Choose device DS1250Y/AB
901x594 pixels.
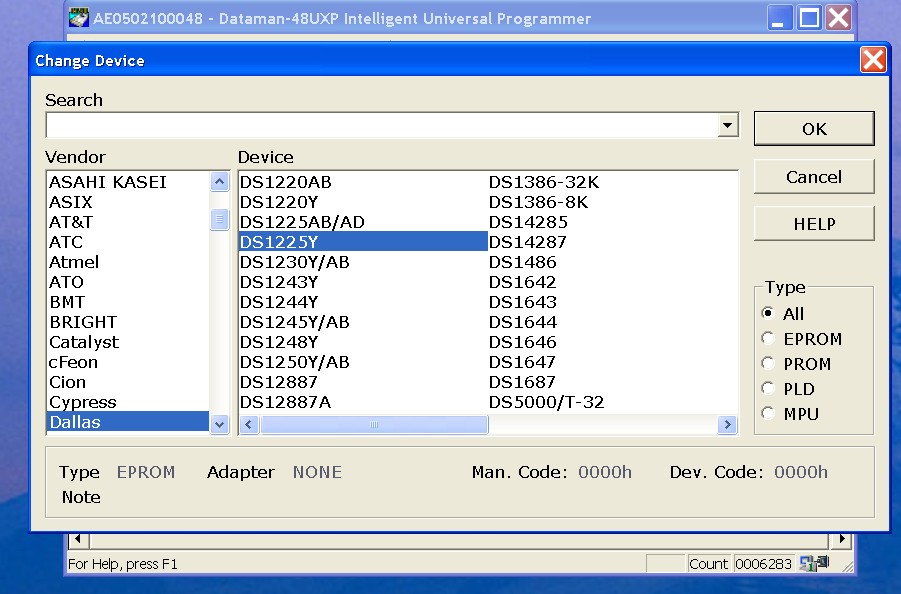(363, 362)
